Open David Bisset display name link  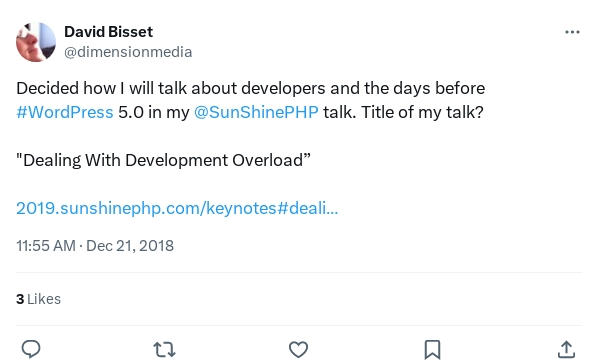(x=108, y=32)
